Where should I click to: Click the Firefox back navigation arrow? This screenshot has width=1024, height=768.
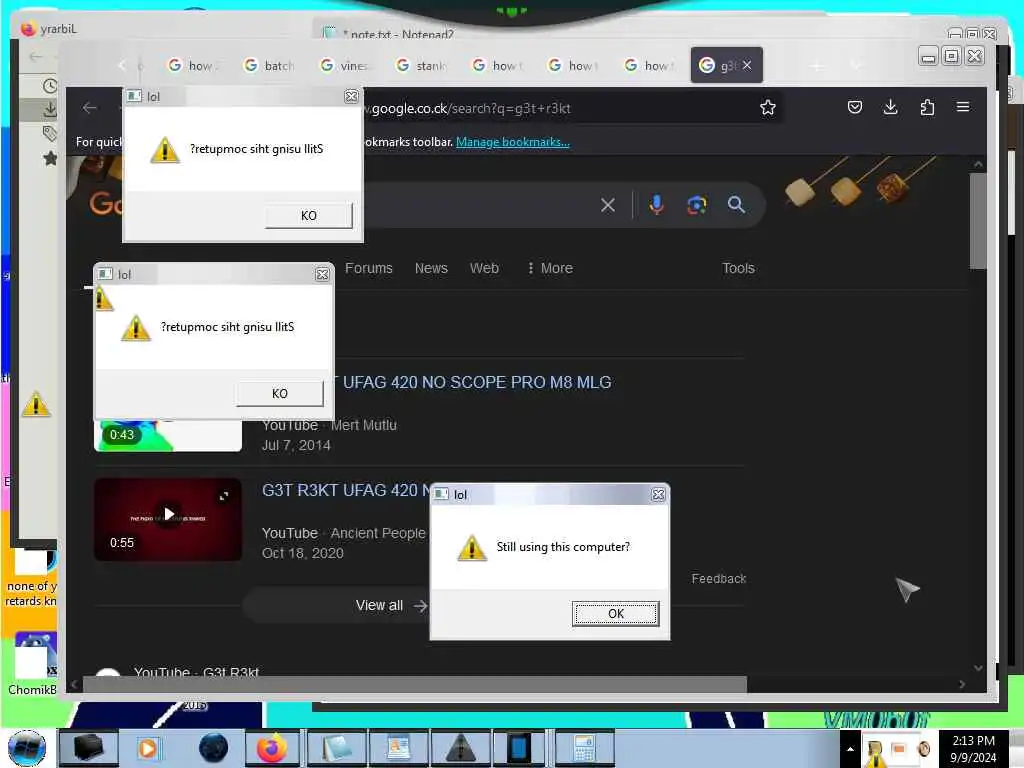click(x=90, y=108)
